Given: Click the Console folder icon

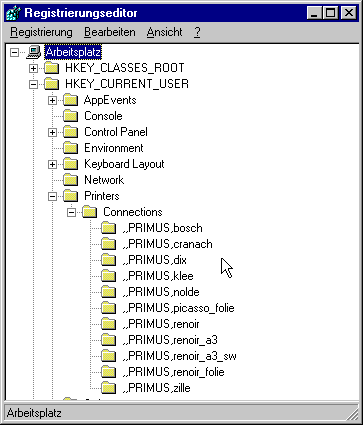Looking at the screenshot, I should pyautogui.click(x=71, y=116).
